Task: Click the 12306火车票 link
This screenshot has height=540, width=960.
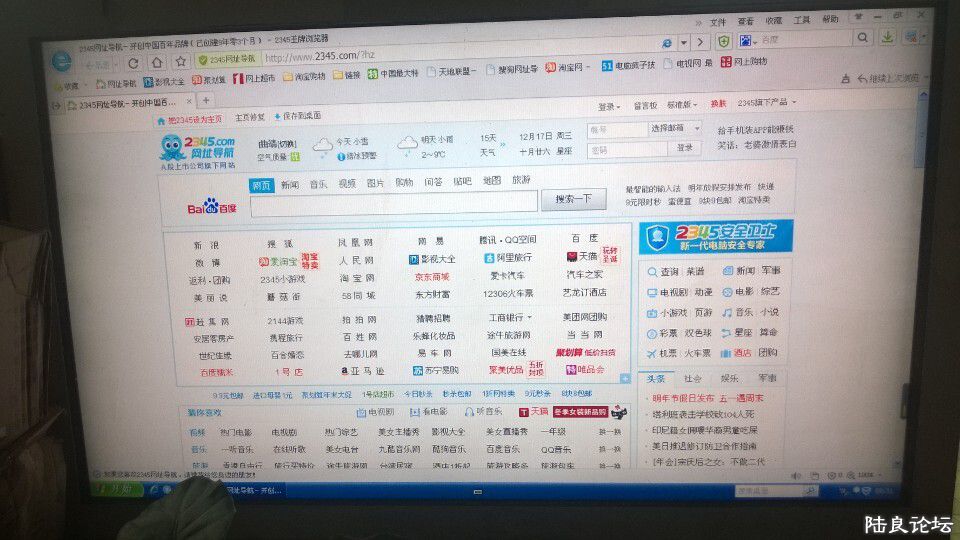Action: (x=508, y=293)
